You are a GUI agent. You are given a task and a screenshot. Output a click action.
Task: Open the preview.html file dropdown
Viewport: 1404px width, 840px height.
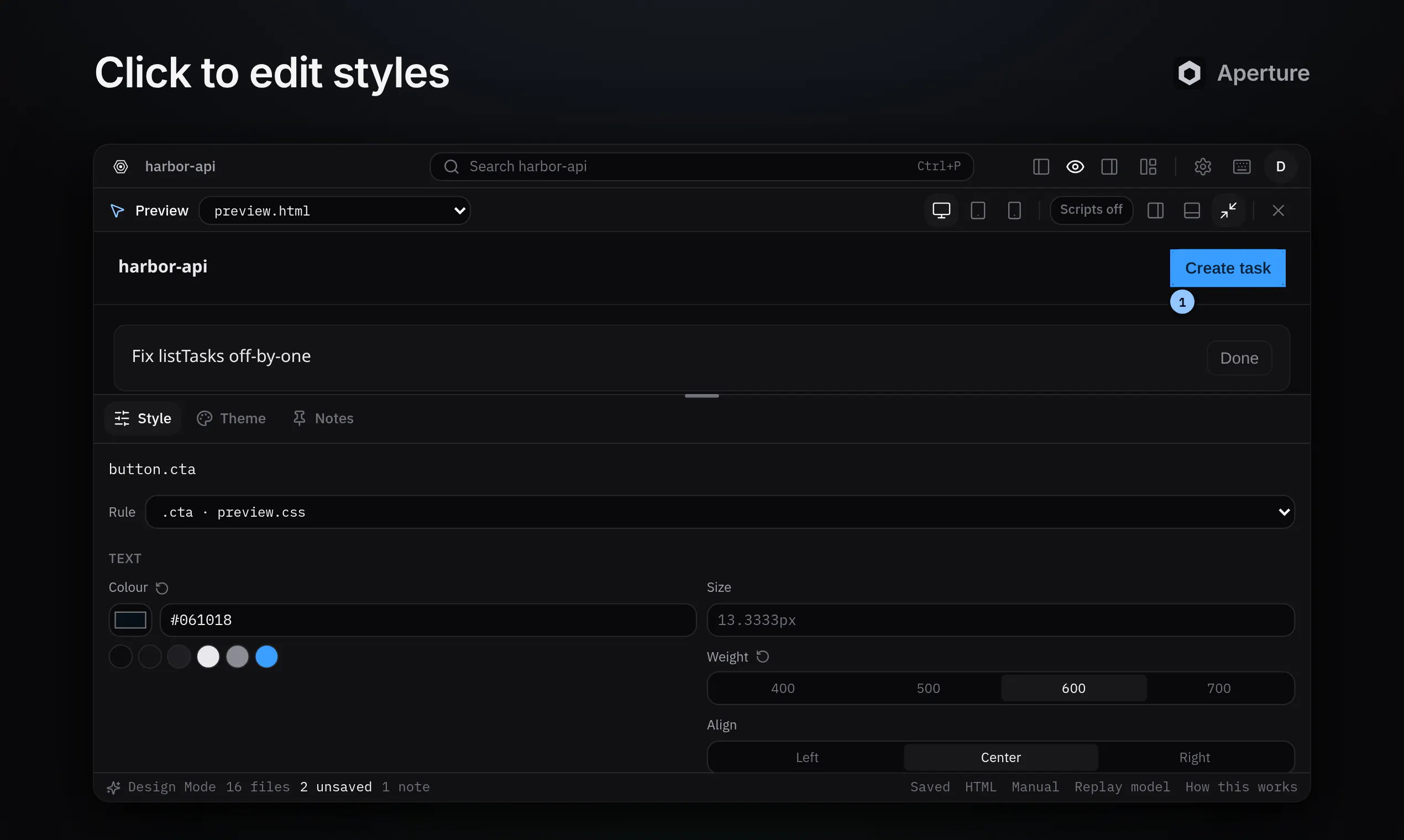[x=334, y=211]
